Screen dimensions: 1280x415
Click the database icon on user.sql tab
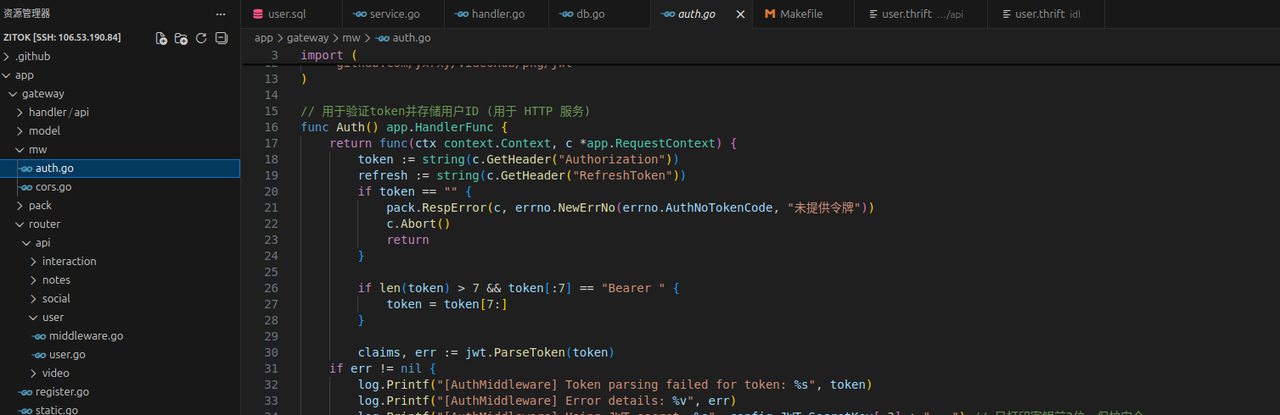[x=258, y=14]
